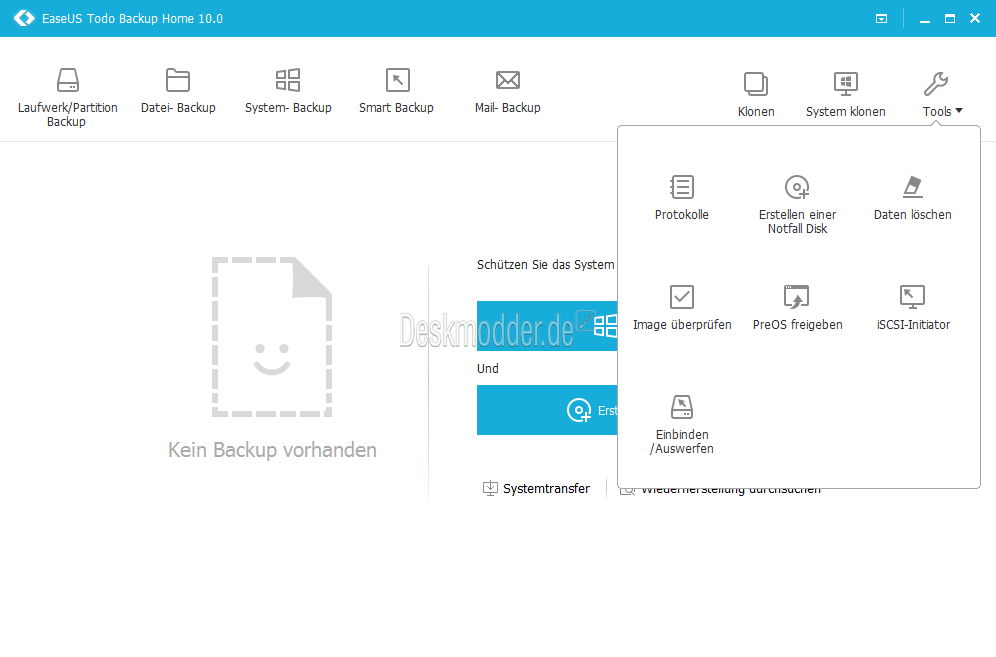The height and width of the screenshot is (657, 996).
Task: Choose Daten löschen in Tools
Action: [x=913, y=198]
